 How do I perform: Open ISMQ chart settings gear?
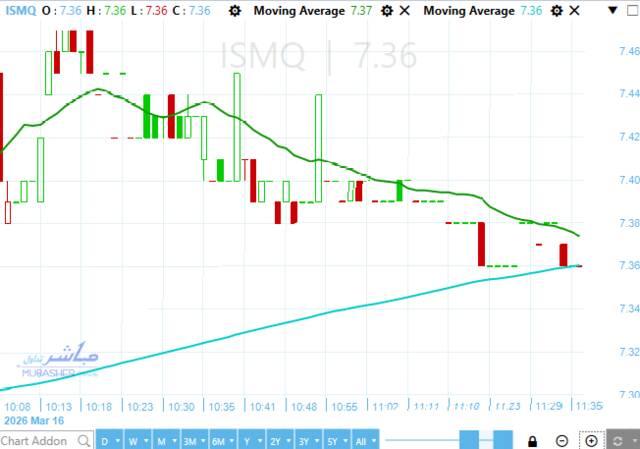pyautogui.click(x=234, y=10)
